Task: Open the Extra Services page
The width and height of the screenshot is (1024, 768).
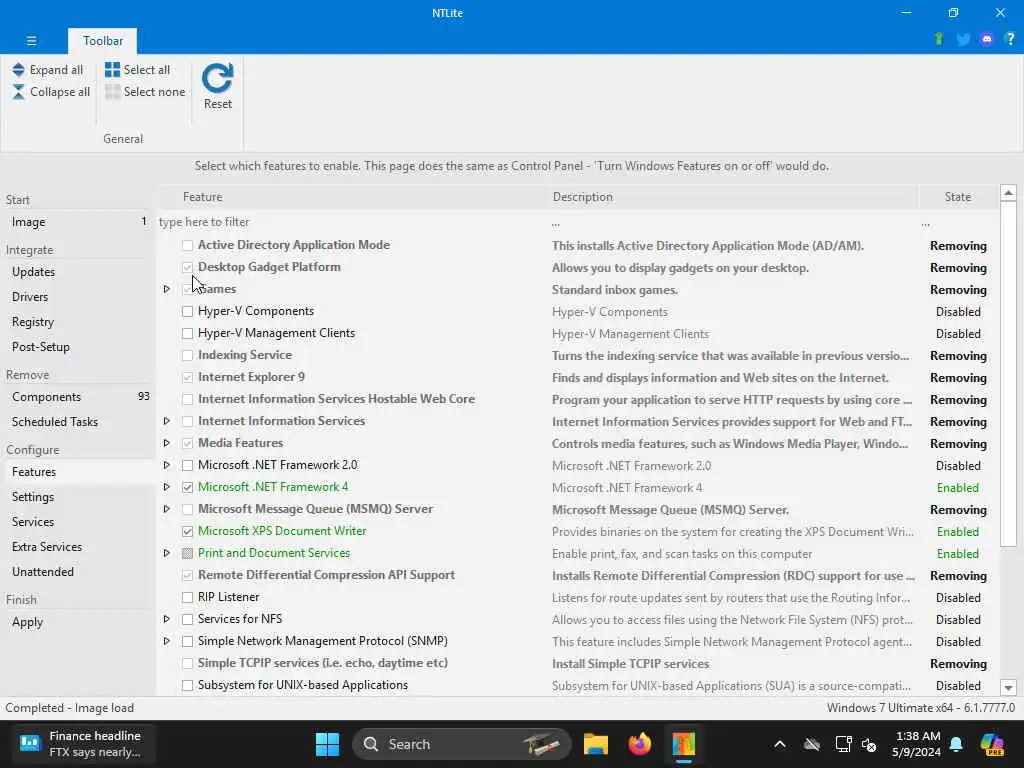Action: (x=77, y=547)
